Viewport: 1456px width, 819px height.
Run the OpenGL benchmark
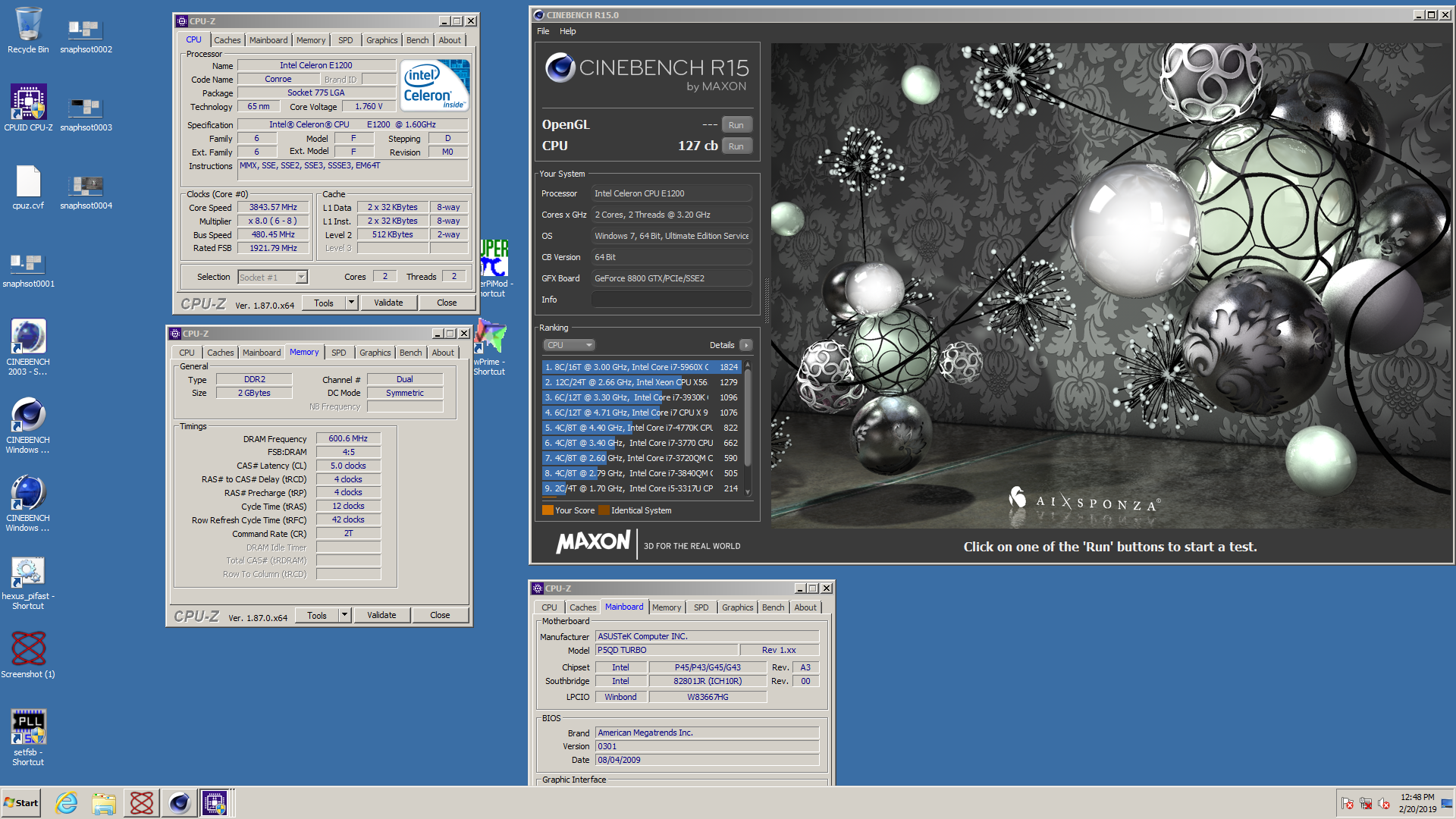pyautogui.click(x=736, y=125)
